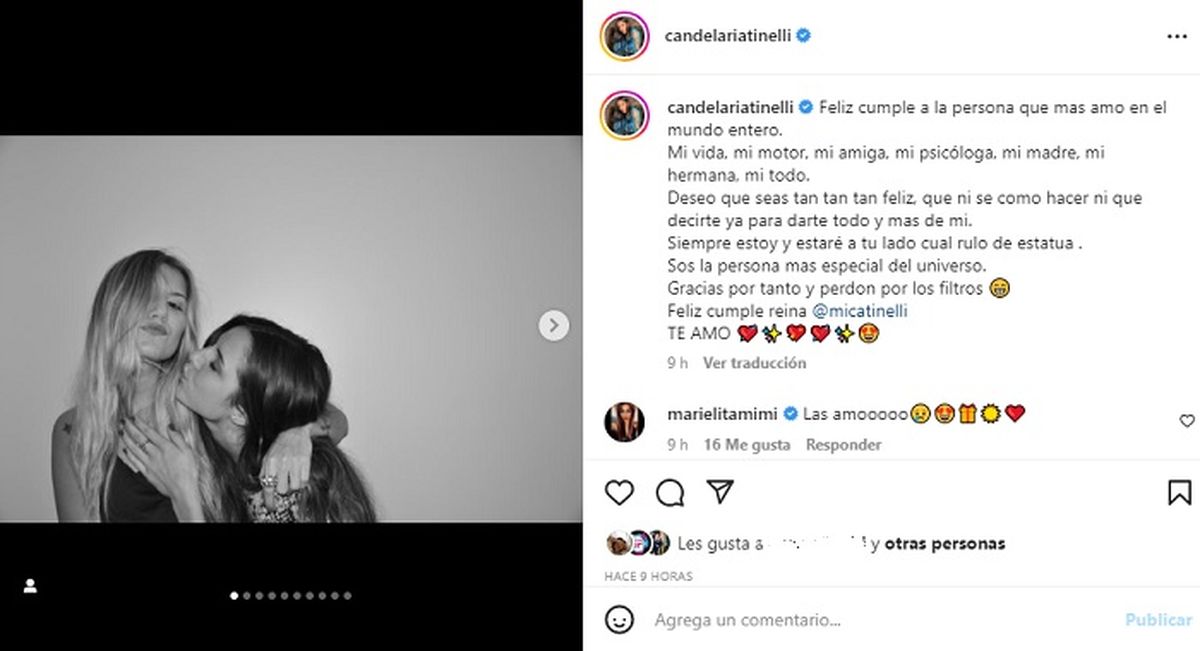1200x651 pixels.
Task: Click Publicar to post the comment
Action: point(1158,620)
